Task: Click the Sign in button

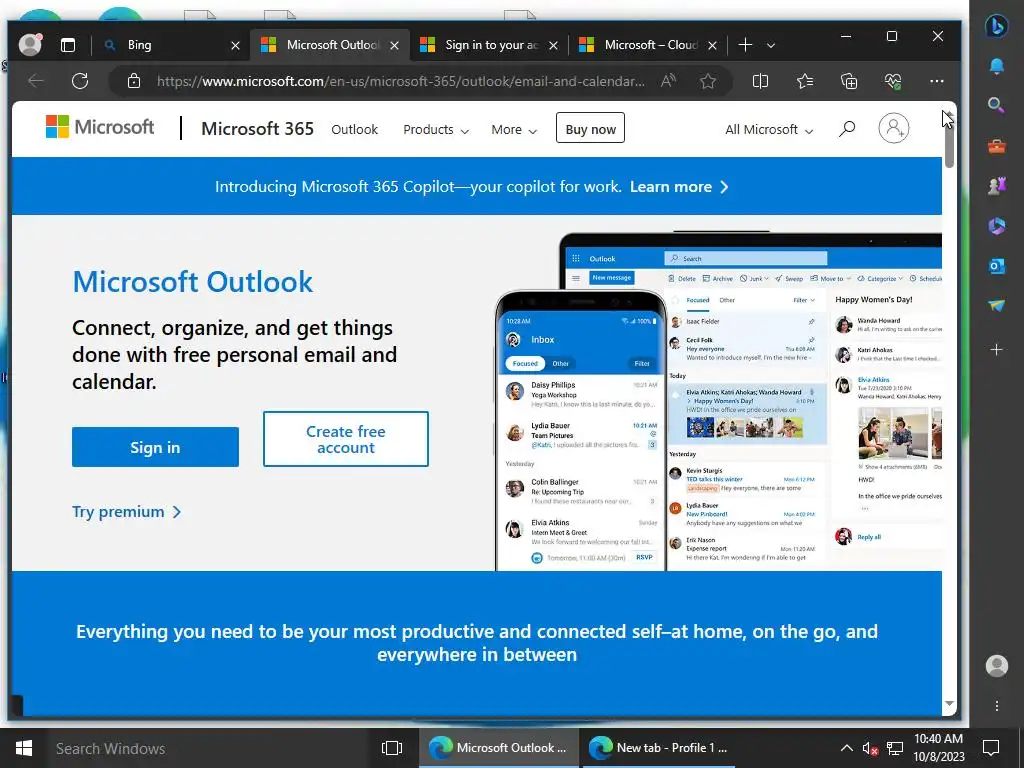Action: (x=155, y=447)
